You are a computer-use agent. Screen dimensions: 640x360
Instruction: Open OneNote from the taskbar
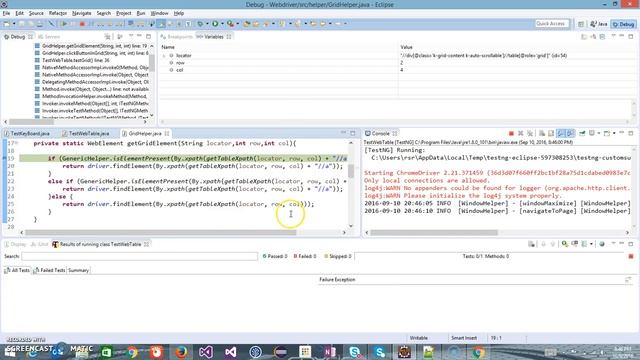coord(330,351)
